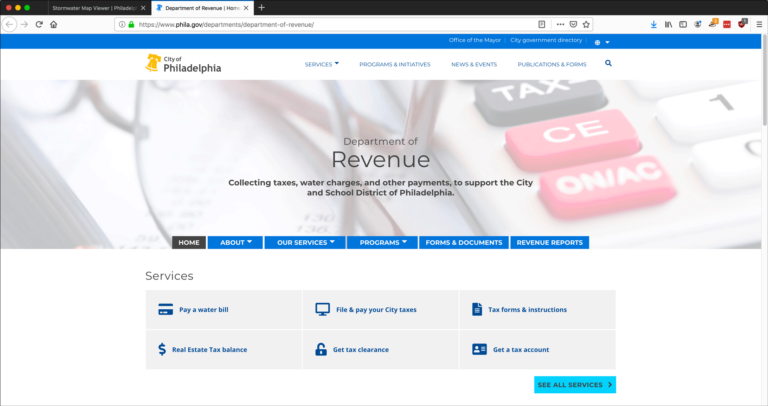Image resolution: width=768 pixels, height=406 pixels.
Task: Click the See All Services button
Action: pos(575,384)
